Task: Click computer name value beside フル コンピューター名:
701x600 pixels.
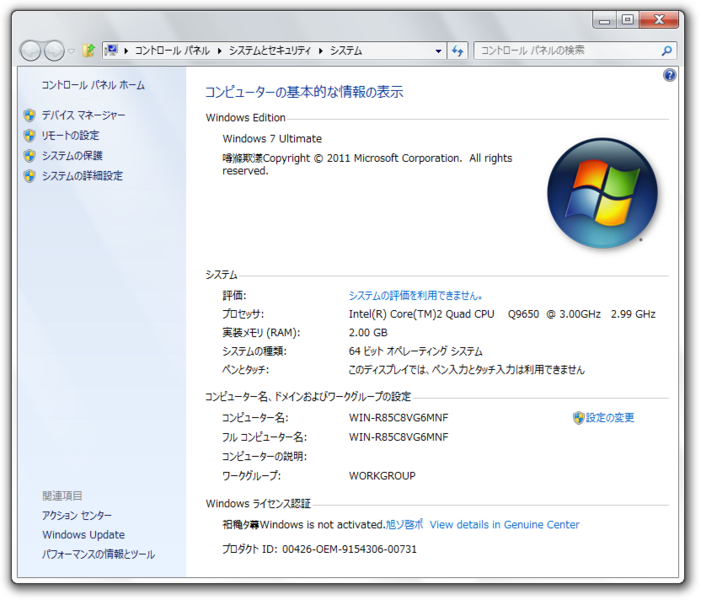Action: tap(398, 437)
